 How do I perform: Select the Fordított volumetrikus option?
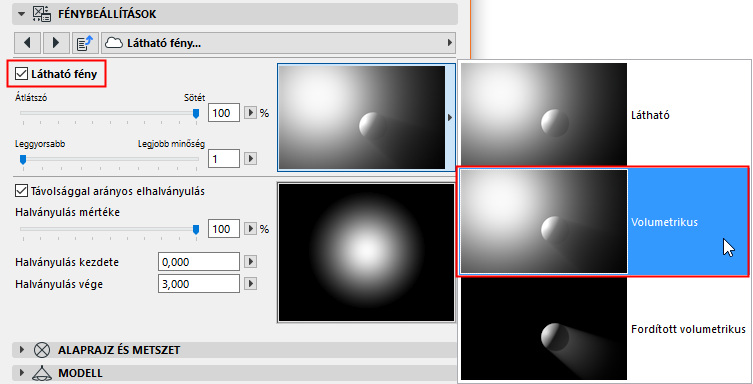603,329
